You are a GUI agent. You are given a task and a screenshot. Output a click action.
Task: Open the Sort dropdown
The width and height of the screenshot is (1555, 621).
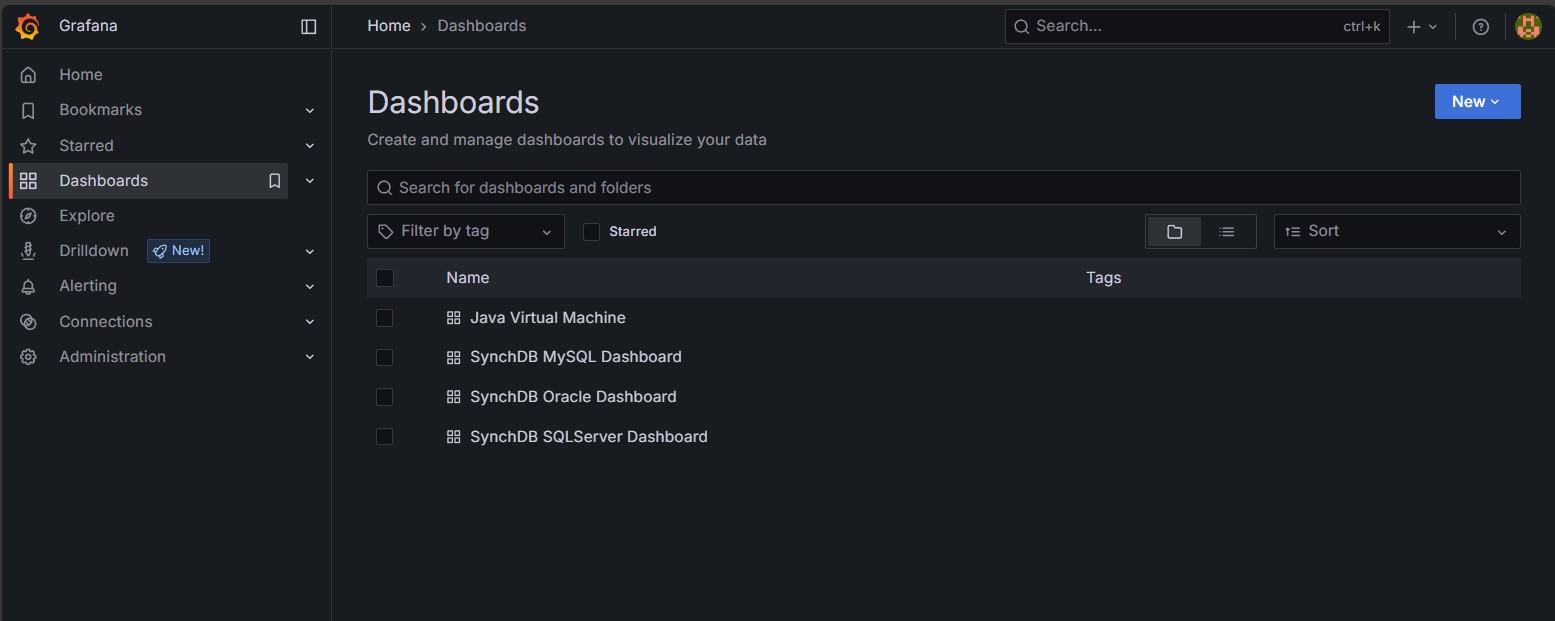tap(1396, 232)
